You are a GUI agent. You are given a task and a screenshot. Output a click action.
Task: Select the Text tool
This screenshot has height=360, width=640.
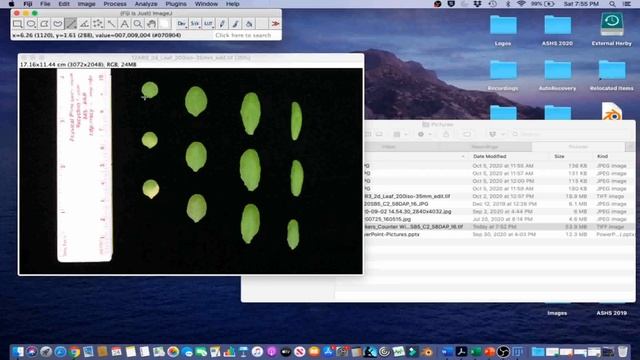(124, 24)
